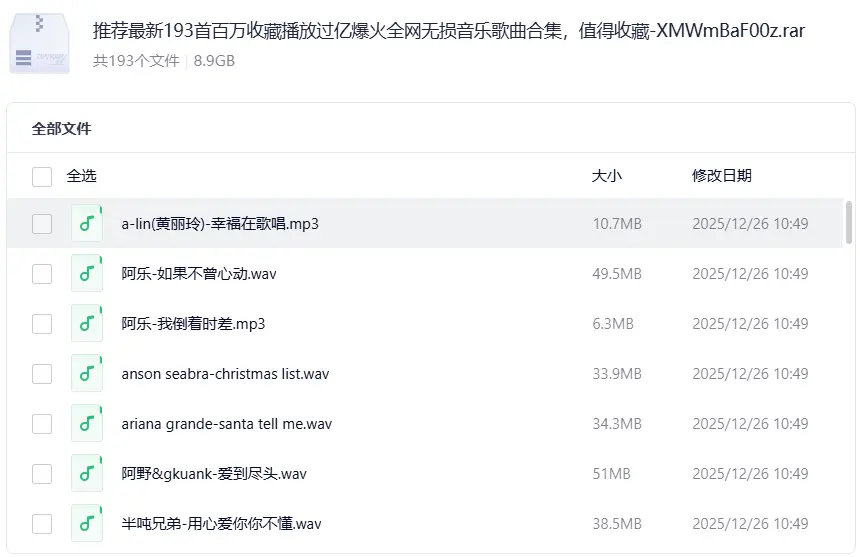The height and width of the screenshot is (557, 860).
Task: Click the RAR archive file icon
Action: tap(39, 43)
